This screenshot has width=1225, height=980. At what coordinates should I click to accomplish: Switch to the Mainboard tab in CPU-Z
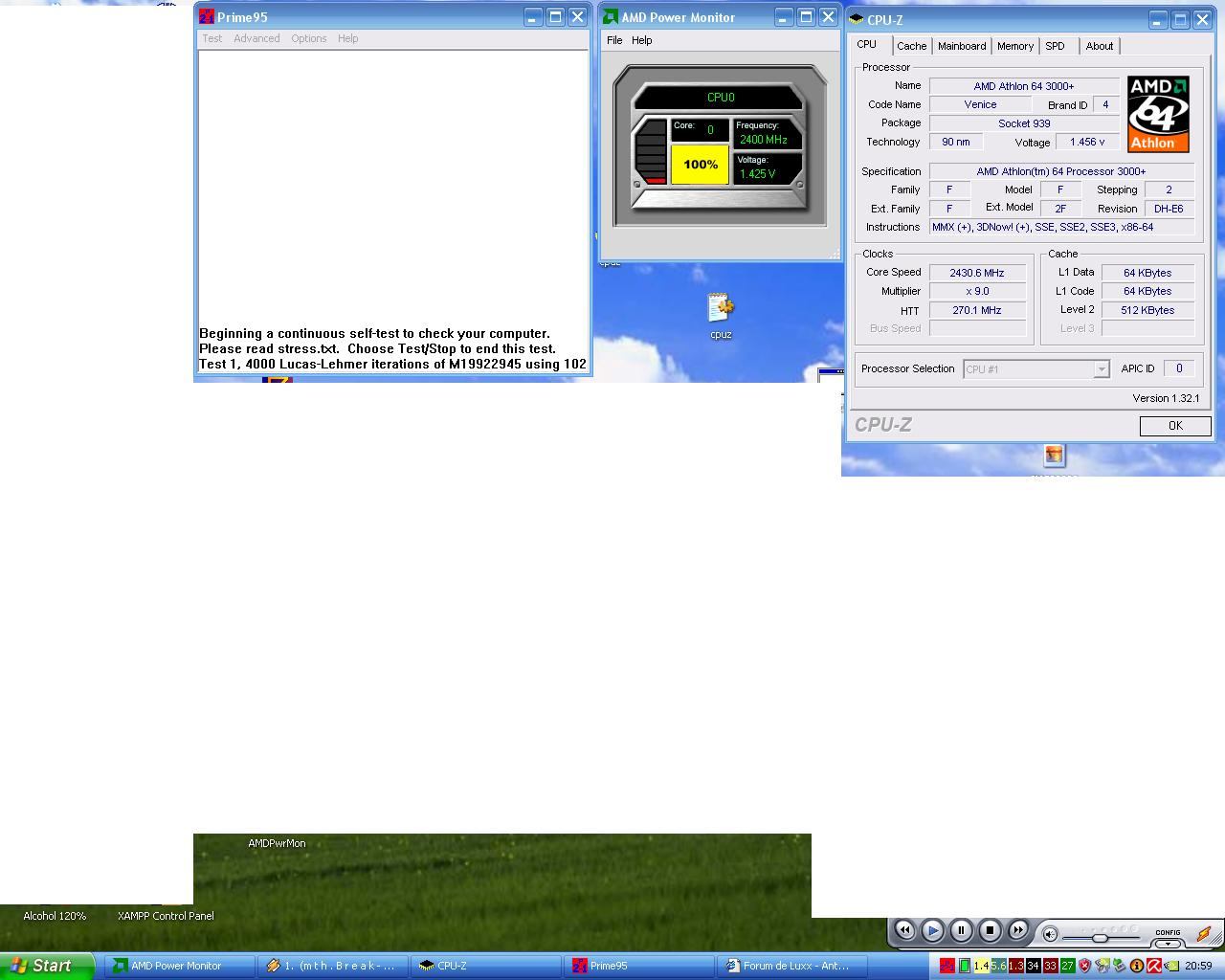[962, 46]
